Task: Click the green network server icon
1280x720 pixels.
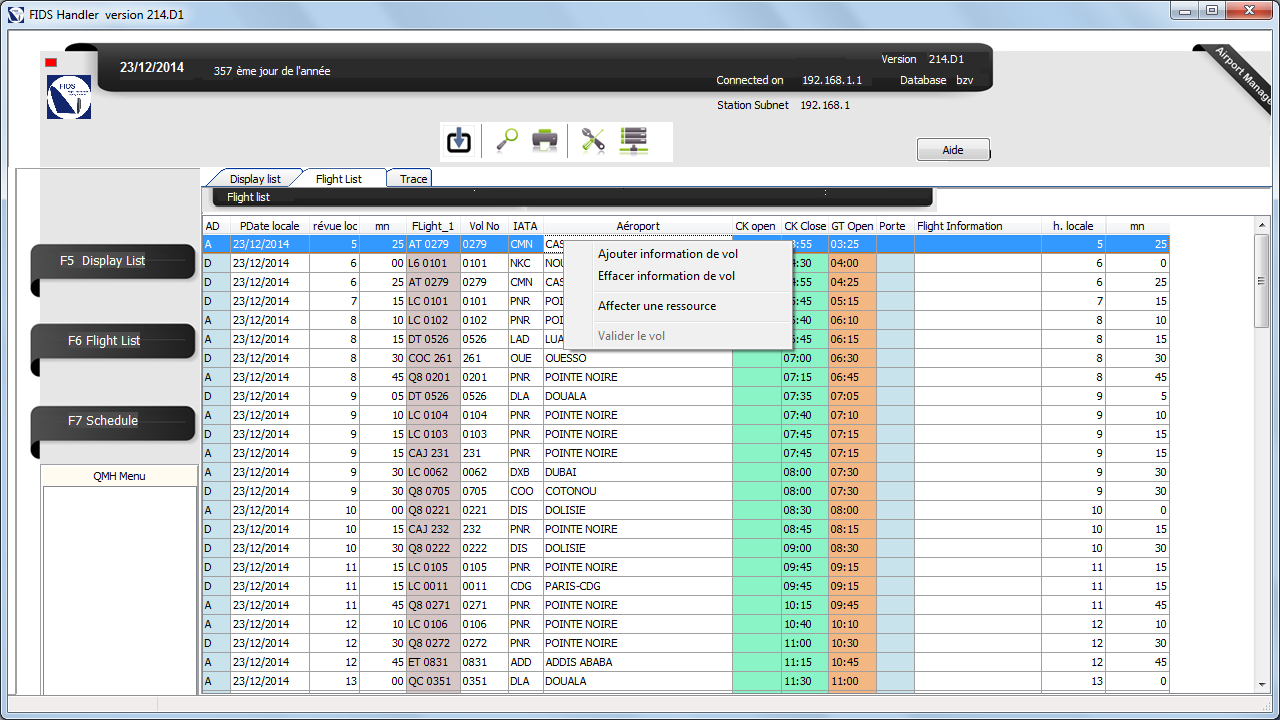Action: 634,142
